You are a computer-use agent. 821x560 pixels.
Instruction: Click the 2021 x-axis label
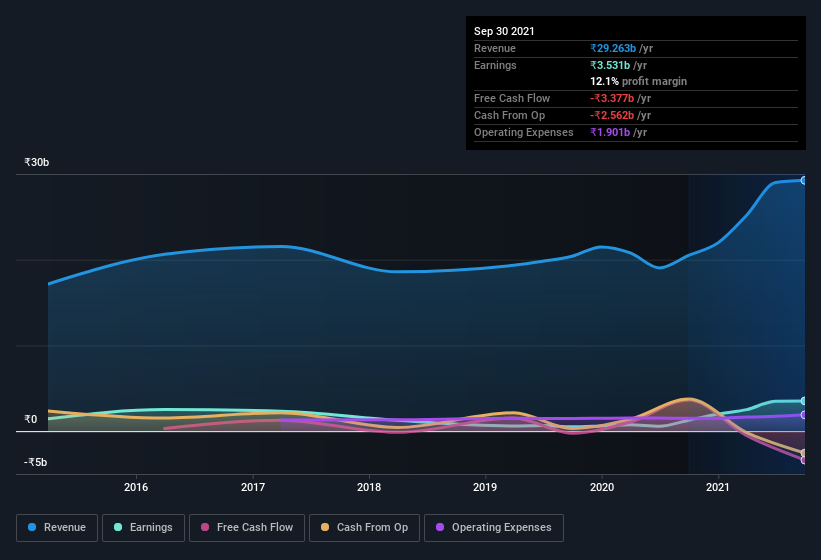[718, 487]
